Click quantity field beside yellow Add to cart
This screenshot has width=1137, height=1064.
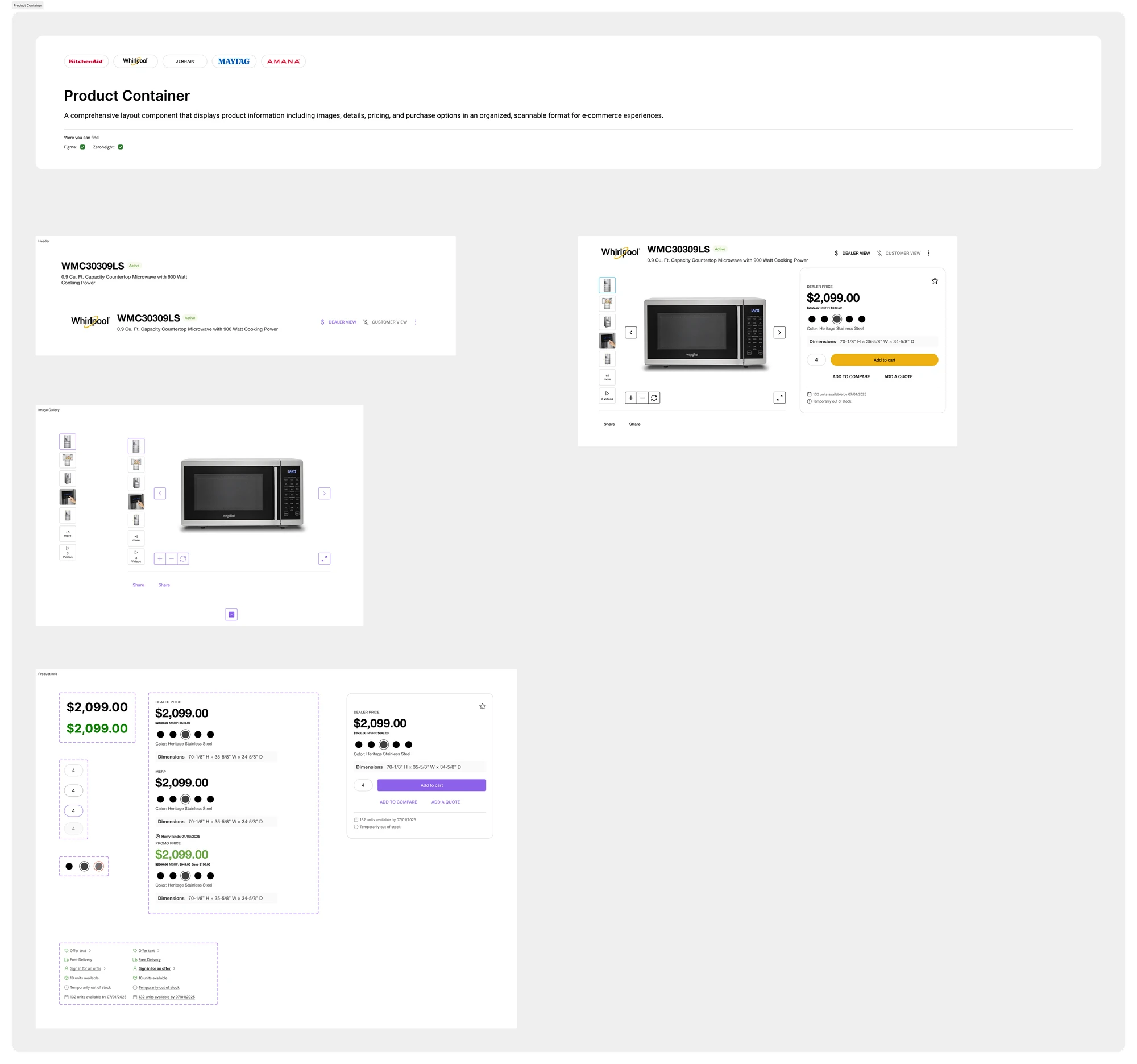[816, 360]
